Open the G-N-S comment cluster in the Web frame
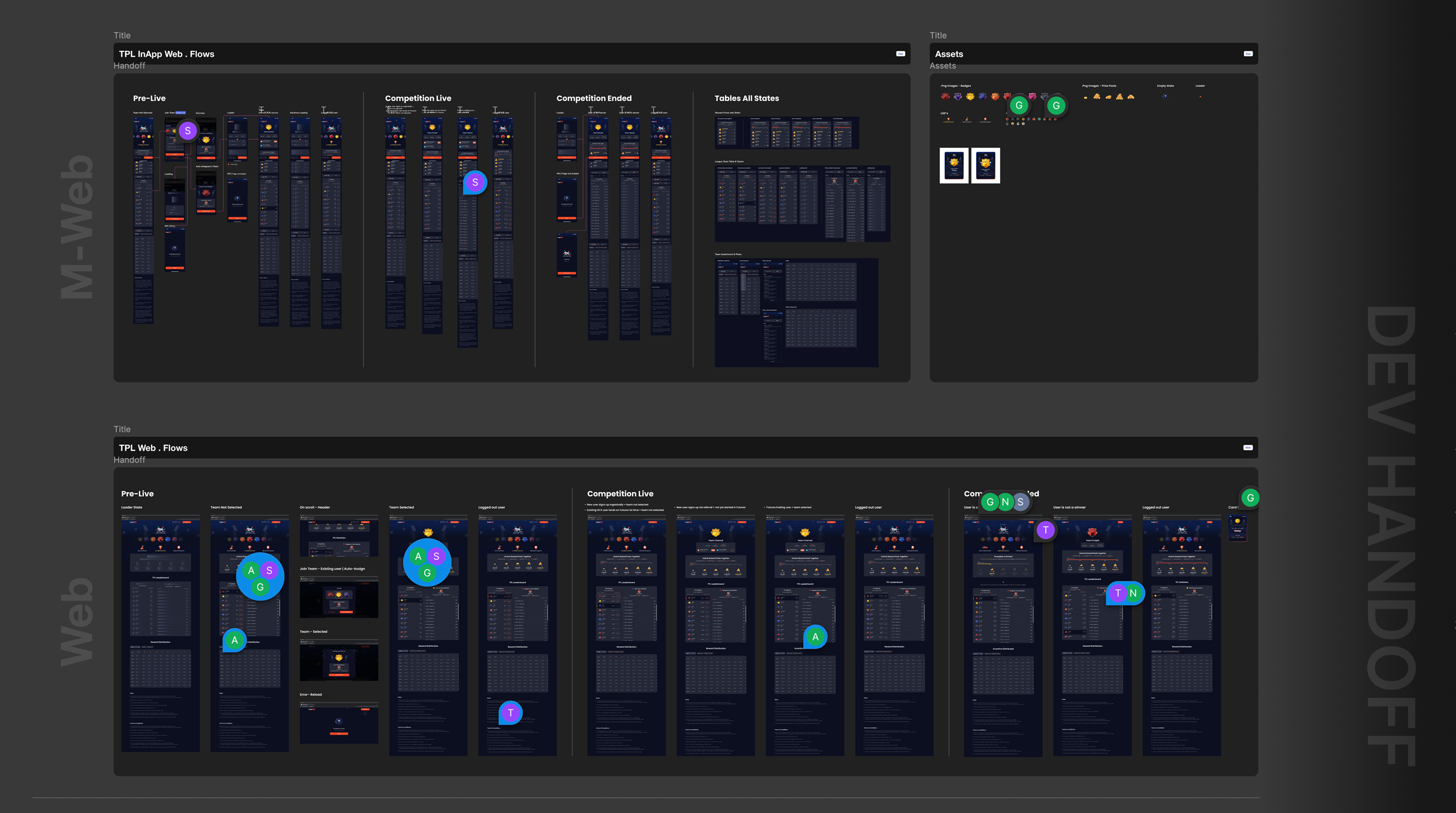 (x=1005, y=502)
